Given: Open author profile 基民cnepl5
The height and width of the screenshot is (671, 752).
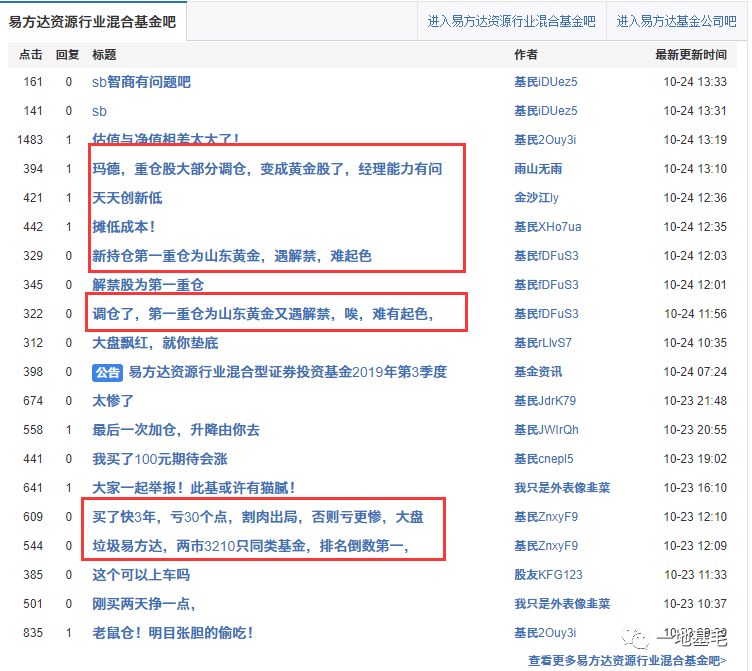Looking at the screenshot, I should tap(543, 459).
